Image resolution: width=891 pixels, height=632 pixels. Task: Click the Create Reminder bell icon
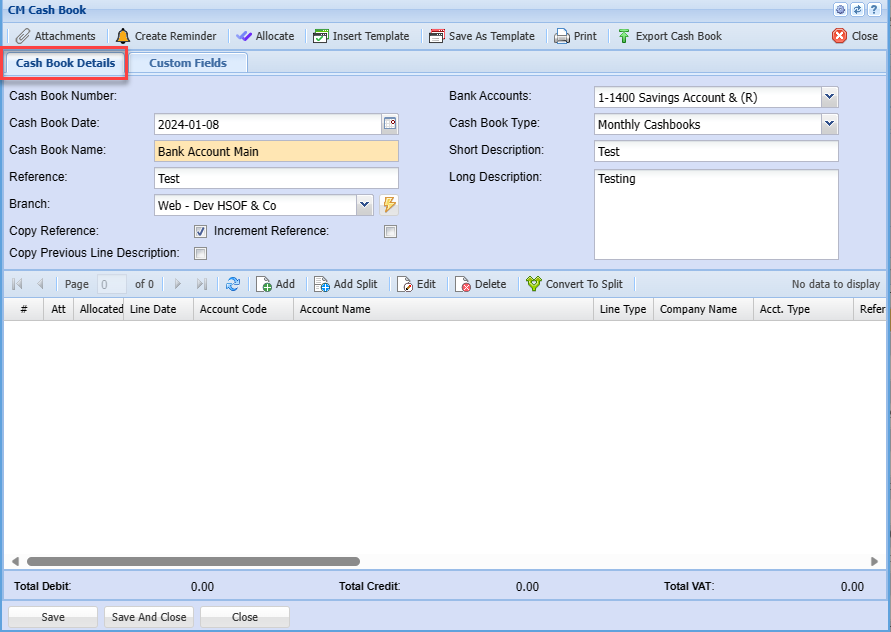pos(123,36)
